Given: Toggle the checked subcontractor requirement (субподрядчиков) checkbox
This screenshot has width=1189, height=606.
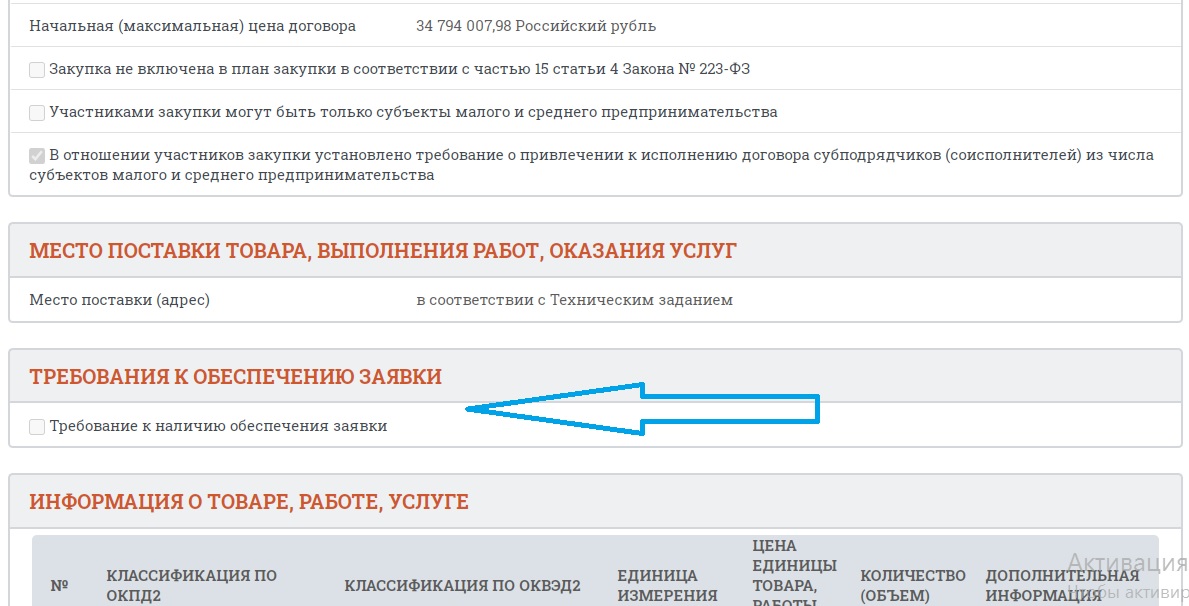Looking at the screenshot, I should tap(37, 155).
